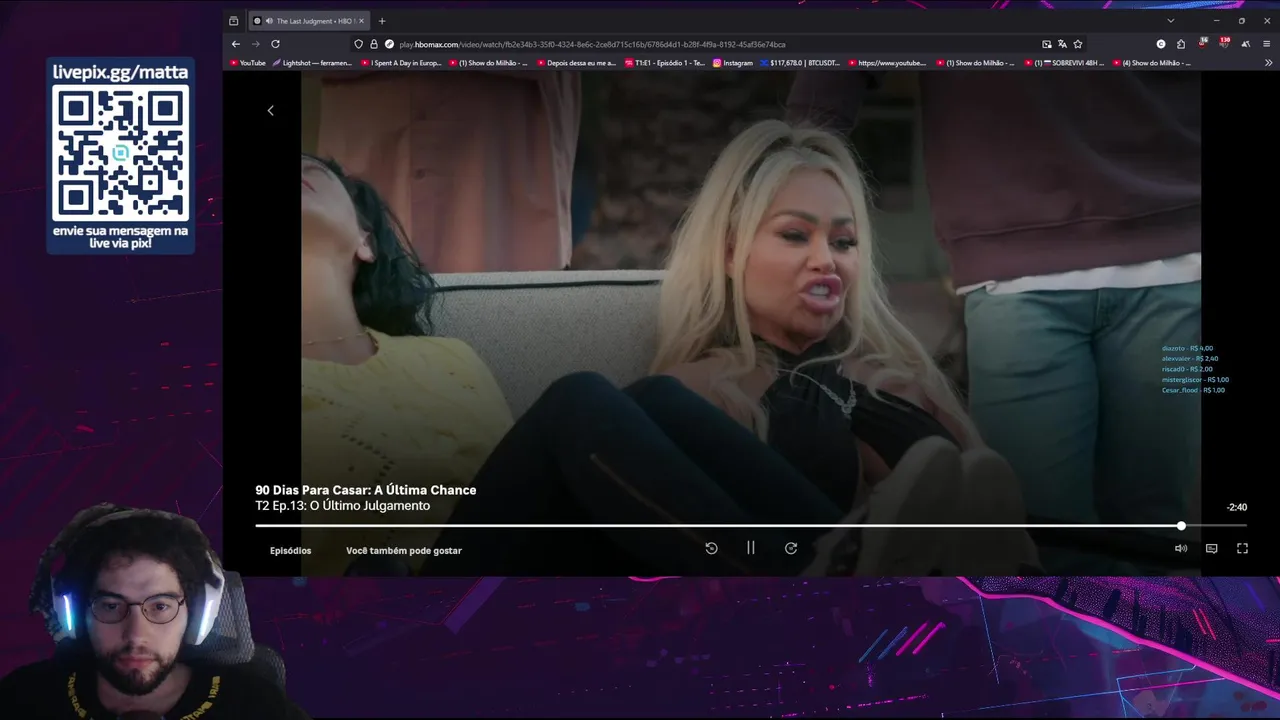Open the round C extension icon

click(x=1161, y=44)
